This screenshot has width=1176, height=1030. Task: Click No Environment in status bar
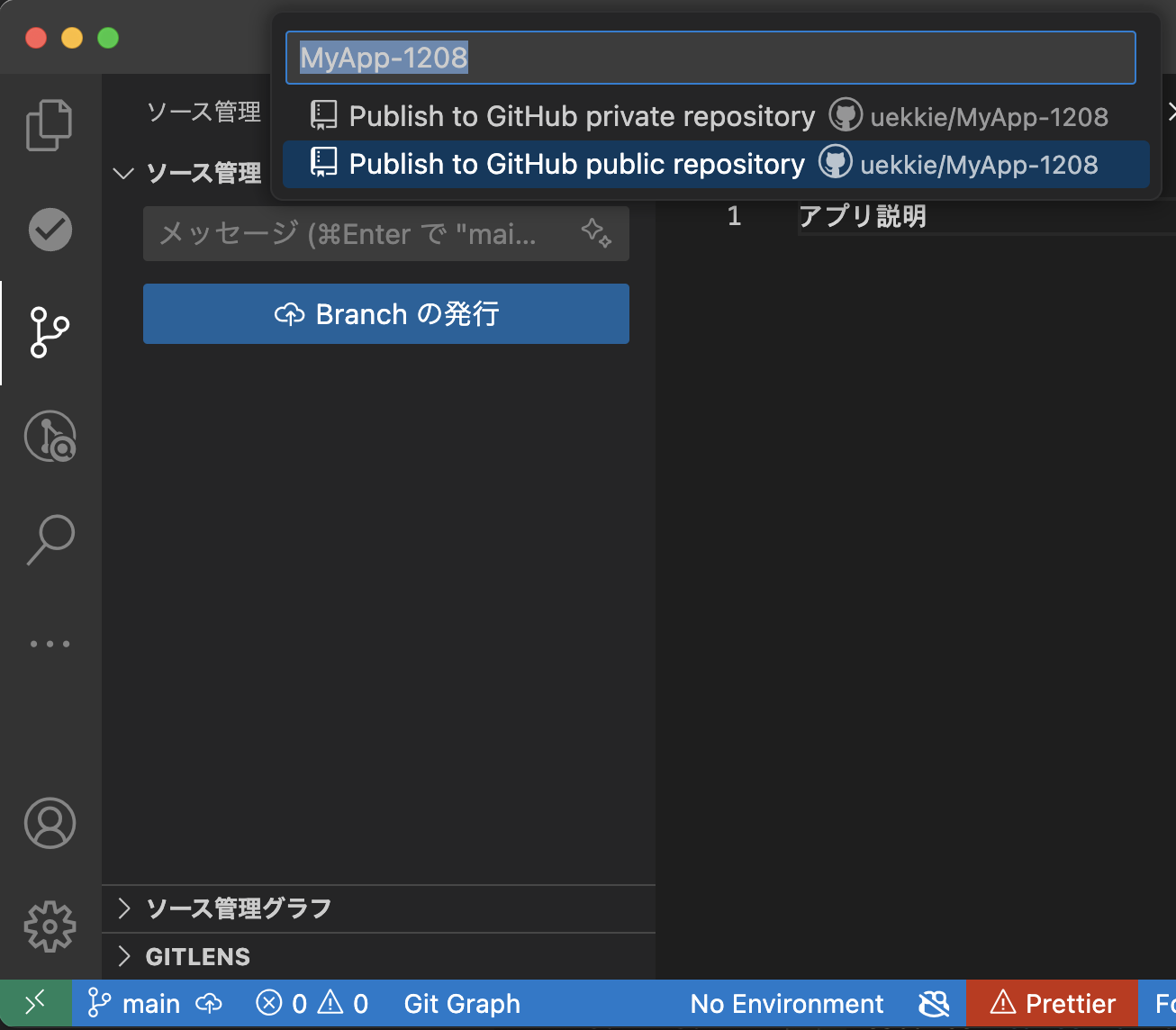pos(787,1004)
